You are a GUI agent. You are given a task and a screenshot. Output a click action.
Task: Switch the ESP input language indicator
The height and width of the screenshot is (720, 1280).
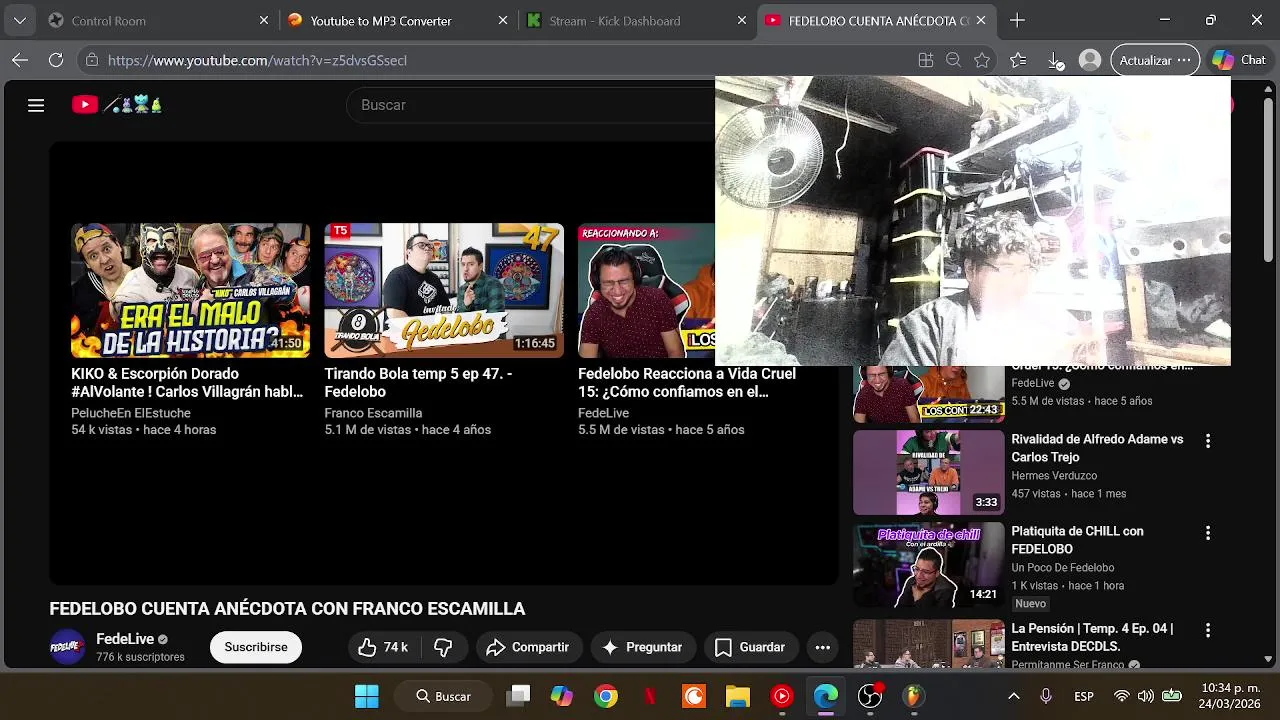pos(1084,696)
